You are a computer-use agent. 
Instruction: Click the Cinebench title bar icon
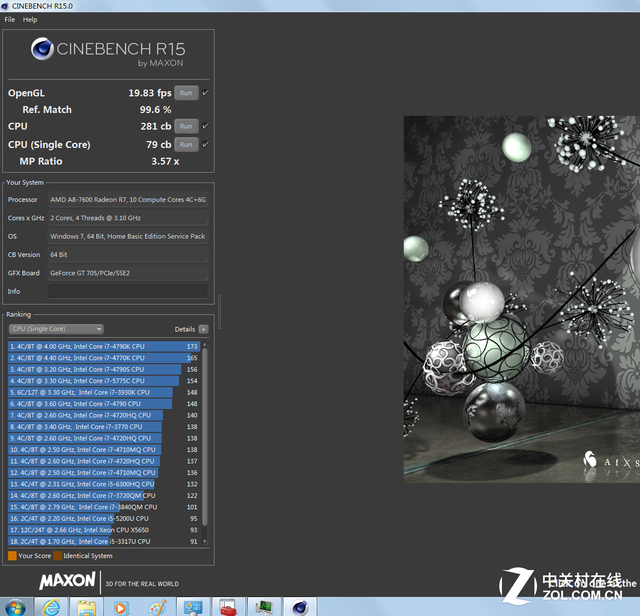tap(5, 6)
